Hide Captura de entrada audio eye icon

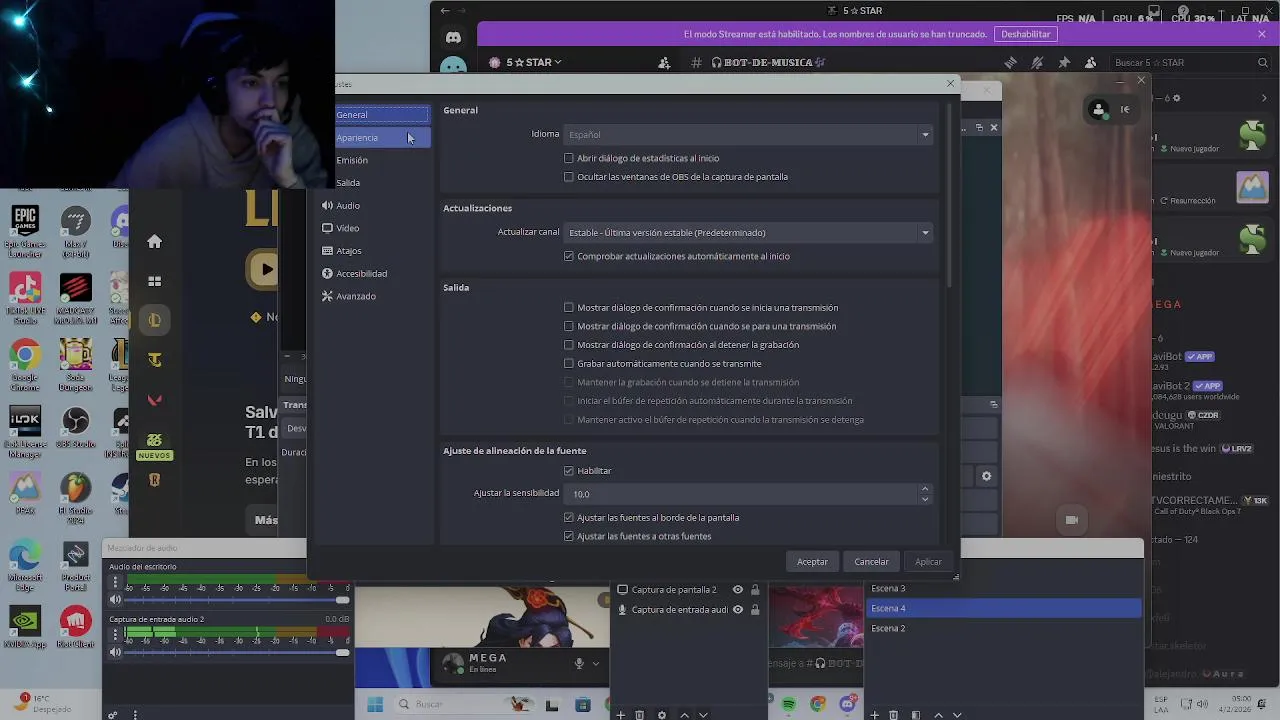(x=738, y=610)
